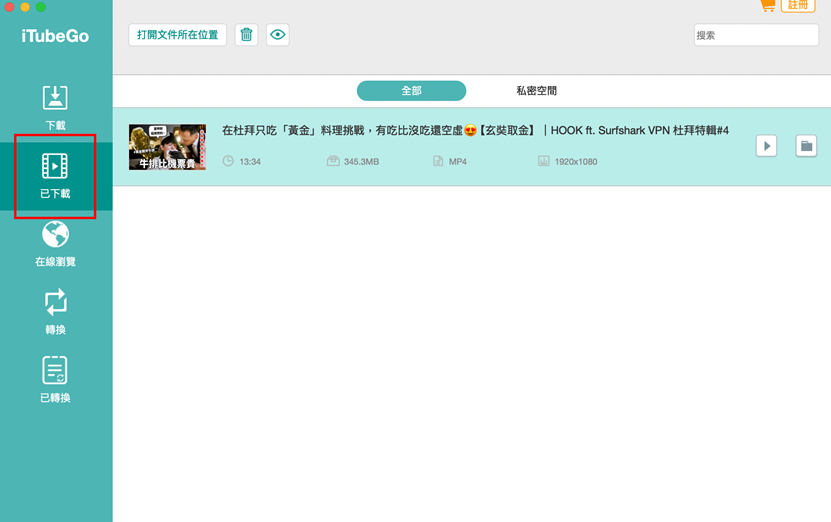Play the downloaded HOOK video

(766, 146)
